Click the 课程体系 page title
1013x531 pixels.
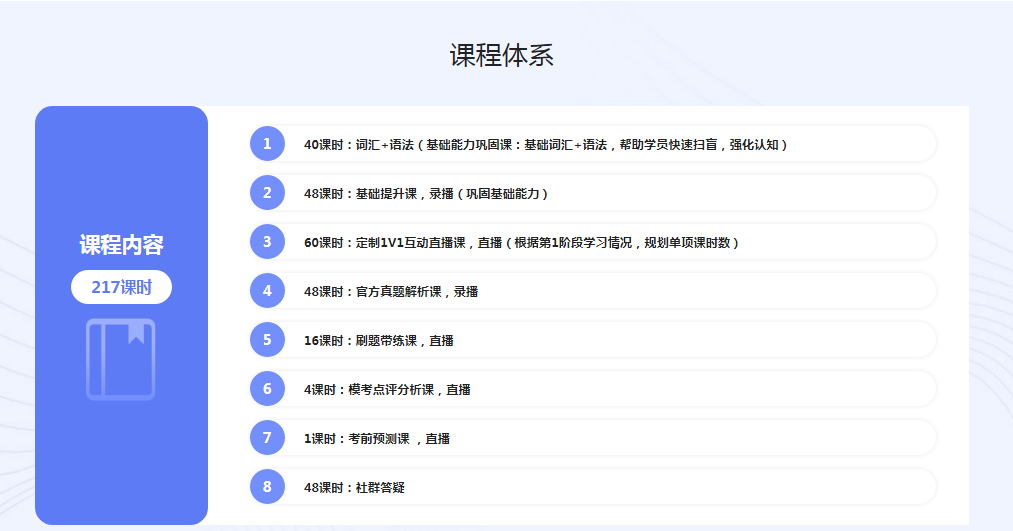pyautogui.click(x=501, y=55)
